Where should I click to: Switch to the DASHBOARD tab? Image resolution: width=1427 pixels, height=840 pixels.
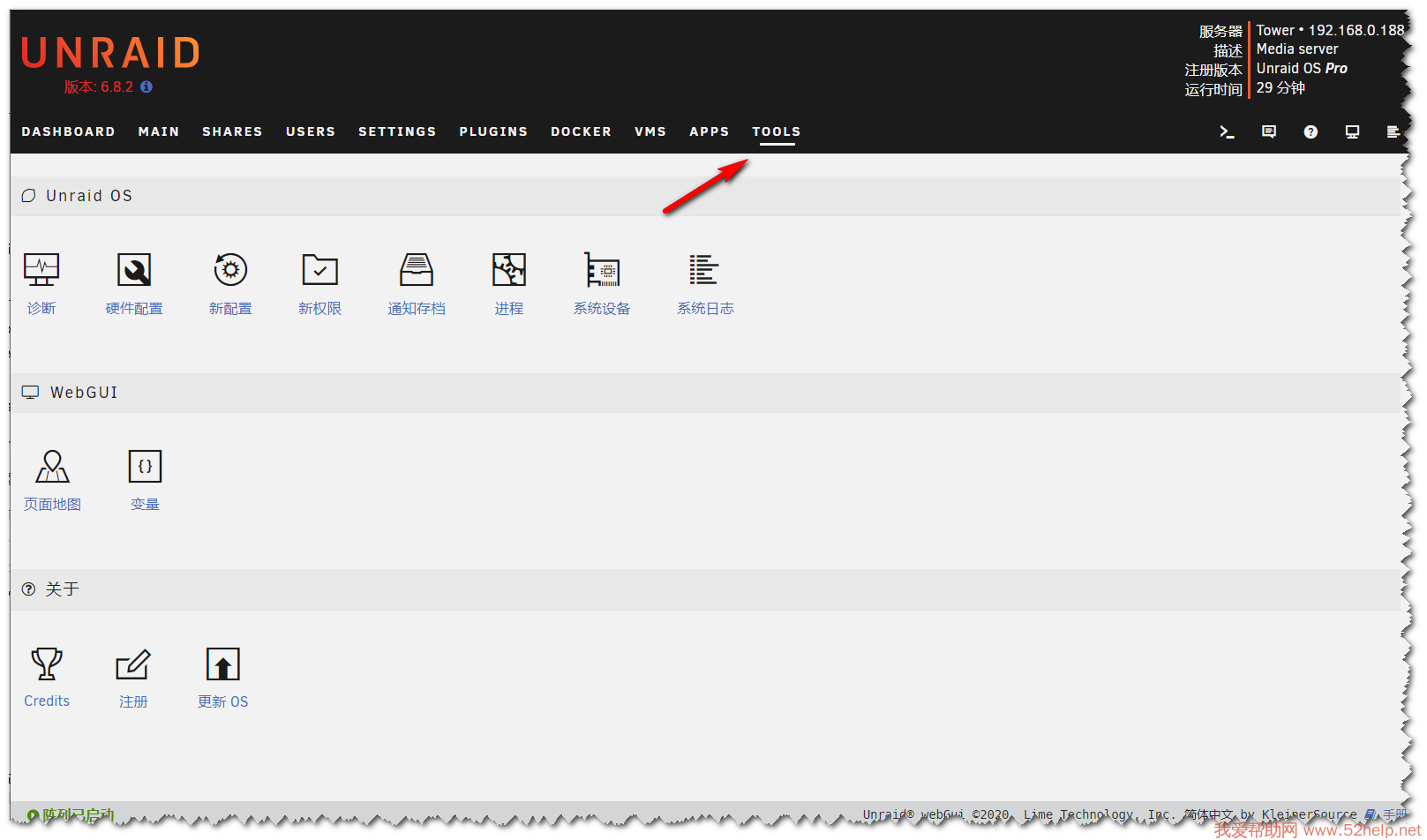(68, 131)
